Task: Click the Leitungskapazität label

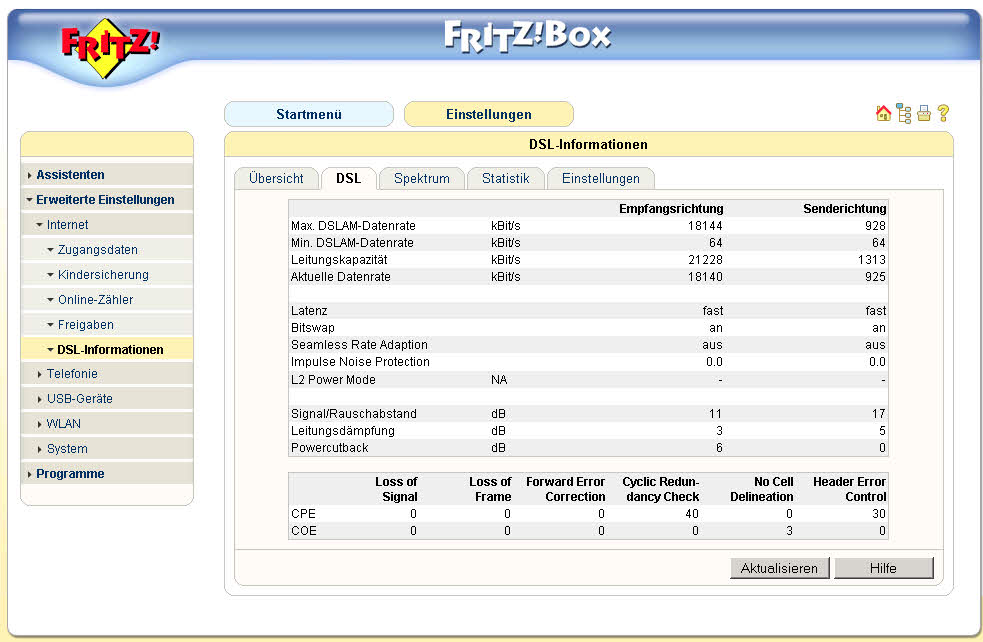Action: pos(339,260)
